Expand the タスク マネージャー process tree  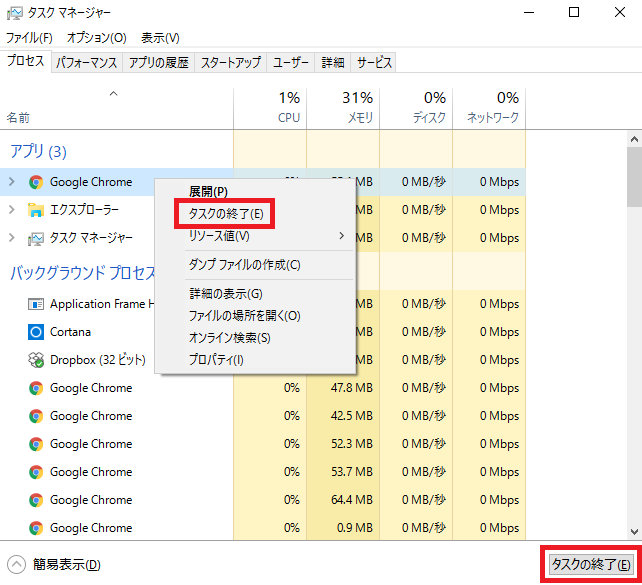[12, 238]
